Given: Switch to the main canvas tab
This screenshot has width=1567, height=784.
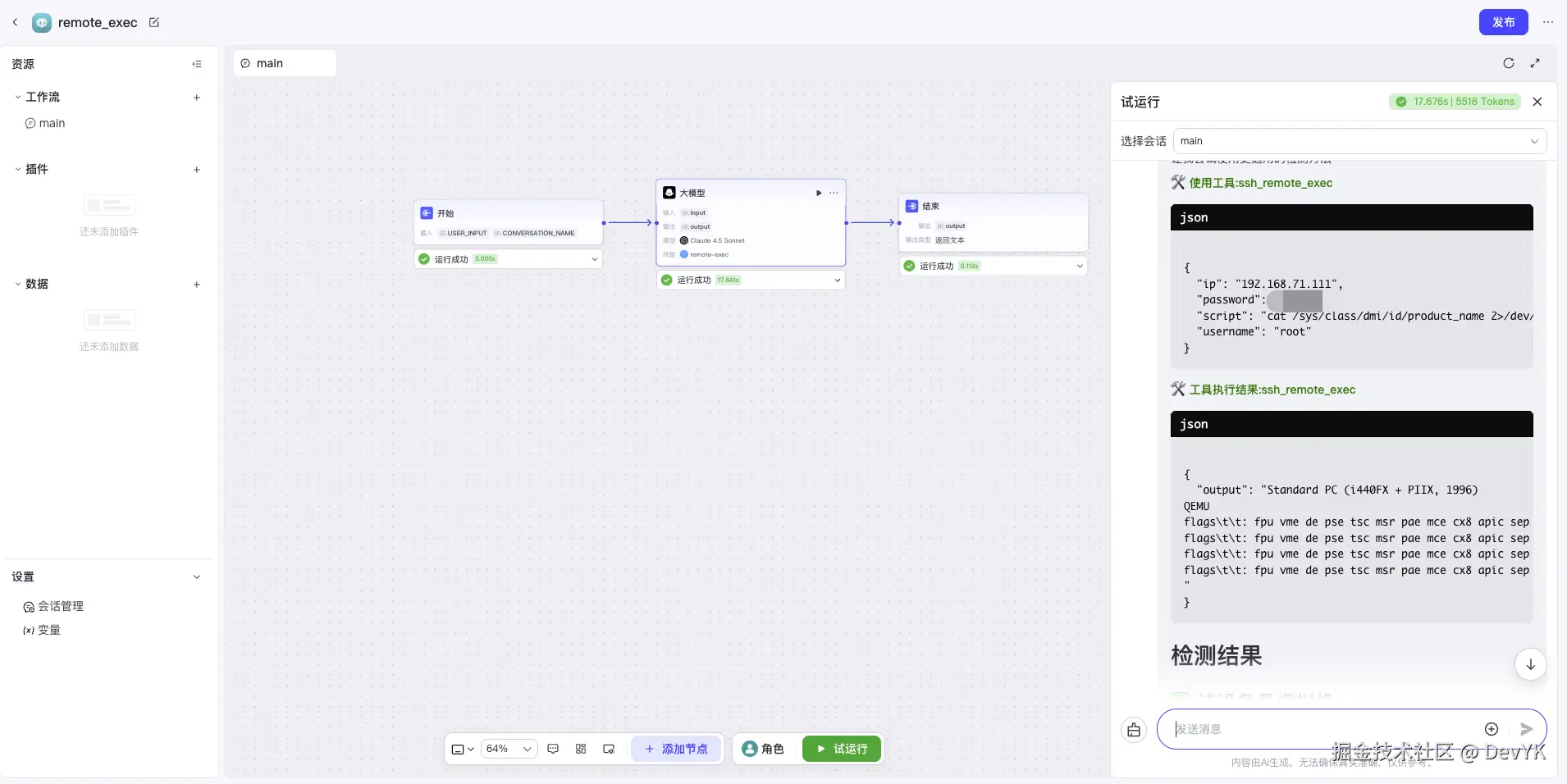Looking at the screenshot, I should 285,63.
